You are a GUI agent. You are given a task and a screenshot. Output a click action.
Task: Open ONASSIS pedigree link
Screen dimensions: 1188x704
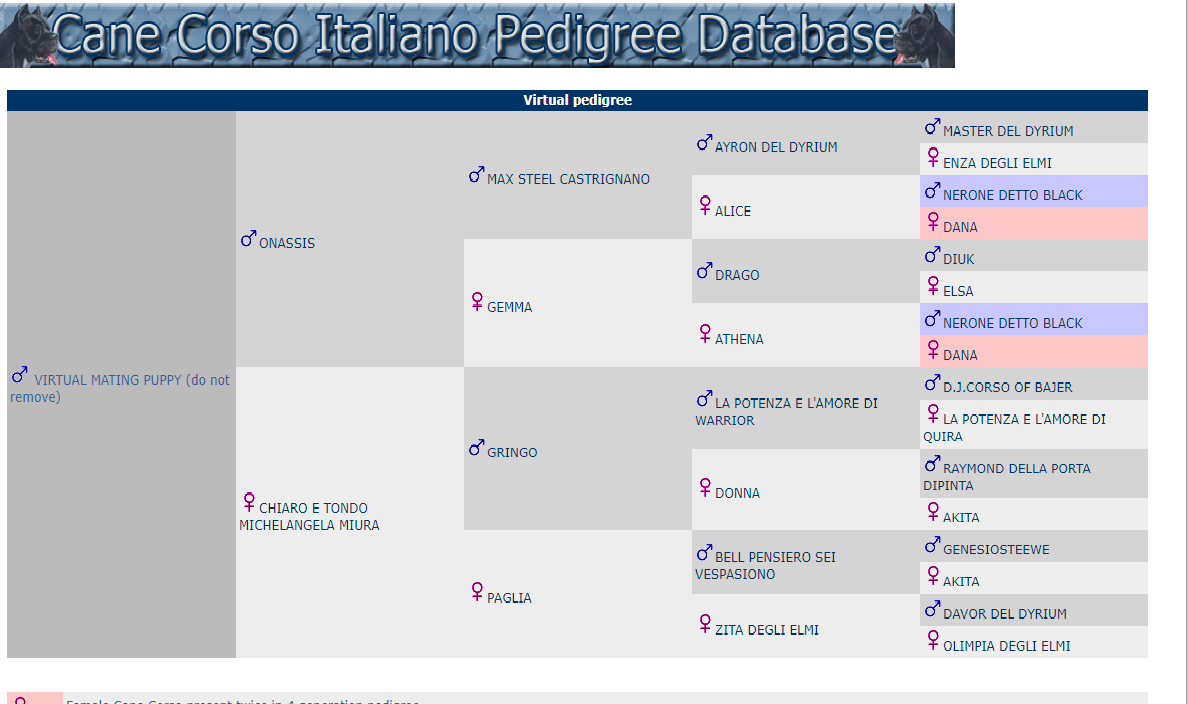click(286, 243)
